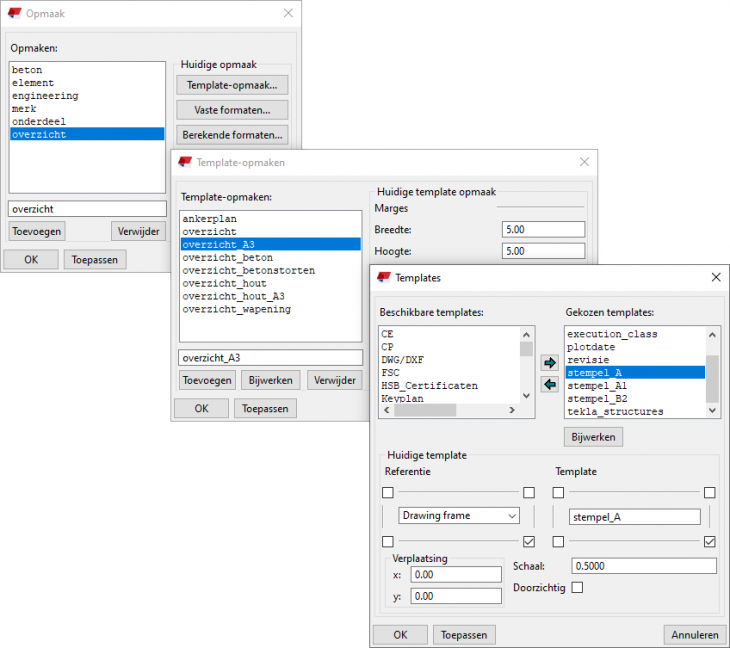This screenshot has width=730, height=648.
Task: Check the top-left Template anchor checkbox
Action: 558,493
